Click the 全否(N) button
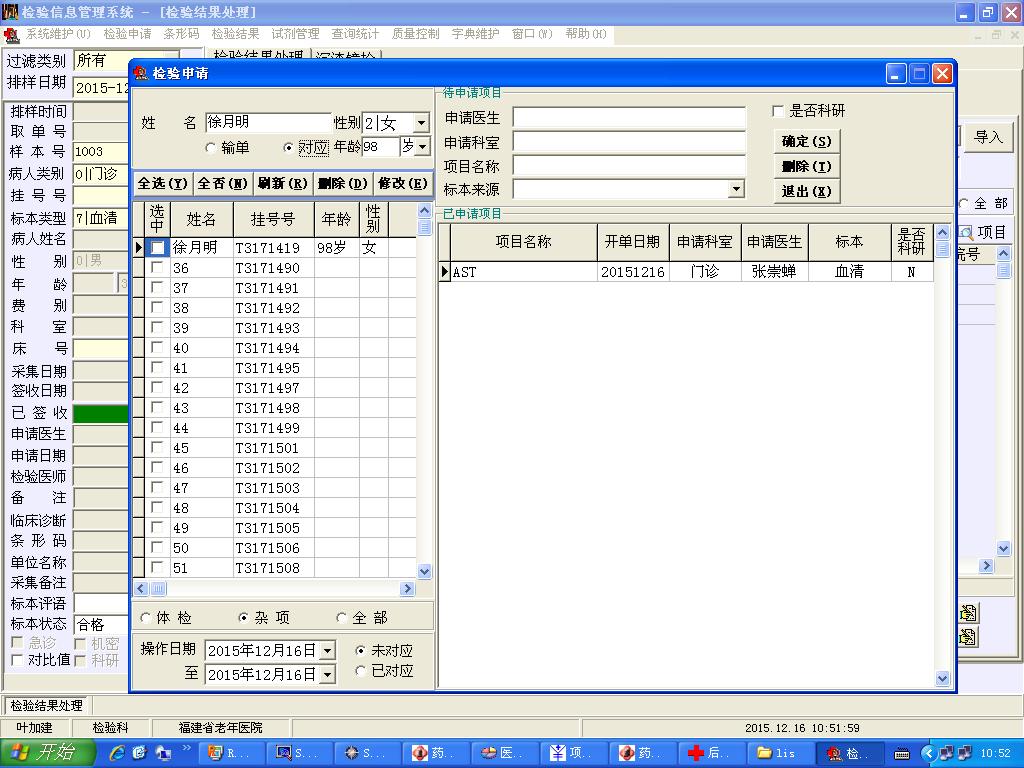This screenshot has height=768, width=1024. point(223,184)
